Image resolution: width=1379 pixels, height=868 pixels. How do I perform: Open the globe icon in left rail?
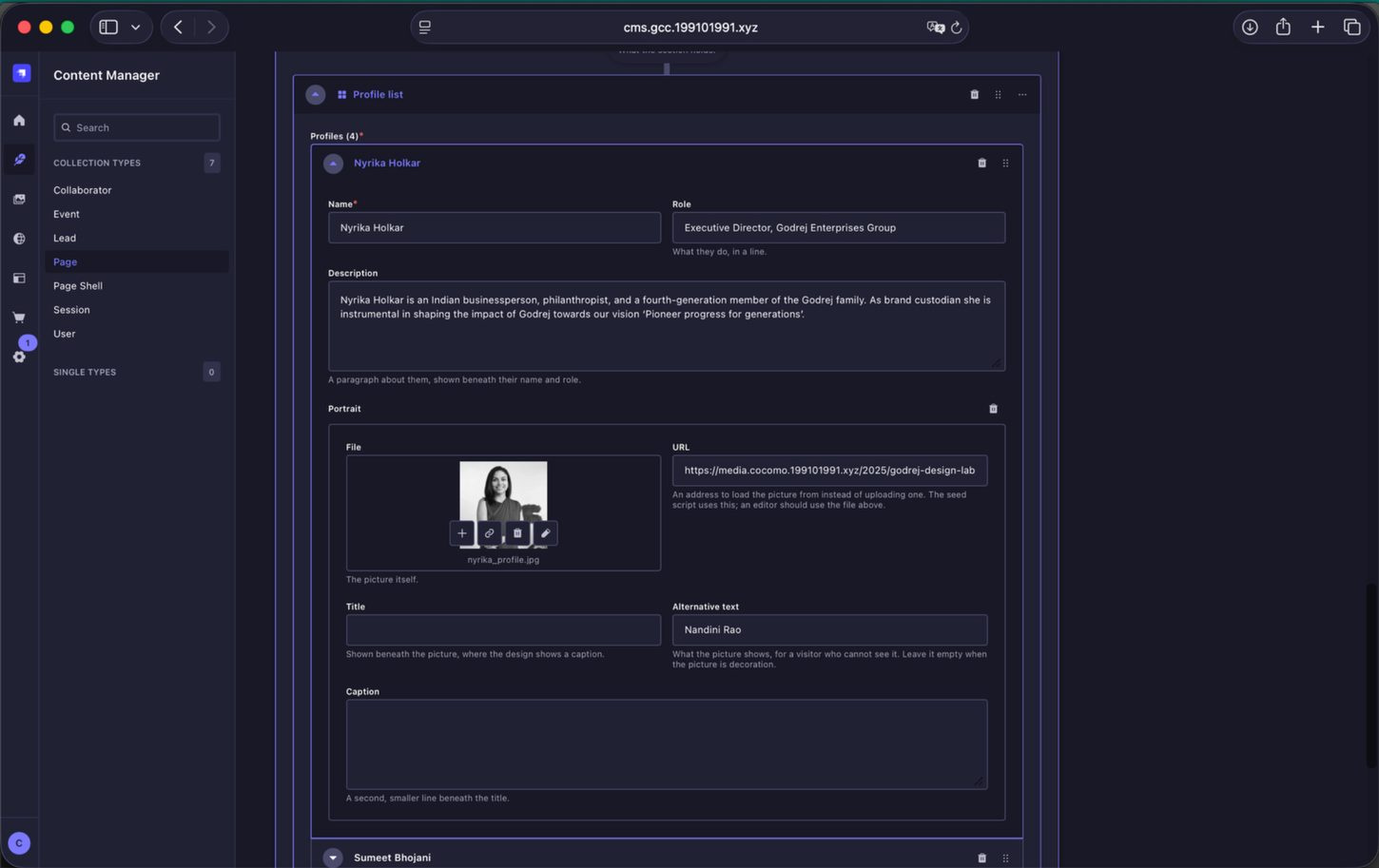pyautogui.click(x=19, y=239)
